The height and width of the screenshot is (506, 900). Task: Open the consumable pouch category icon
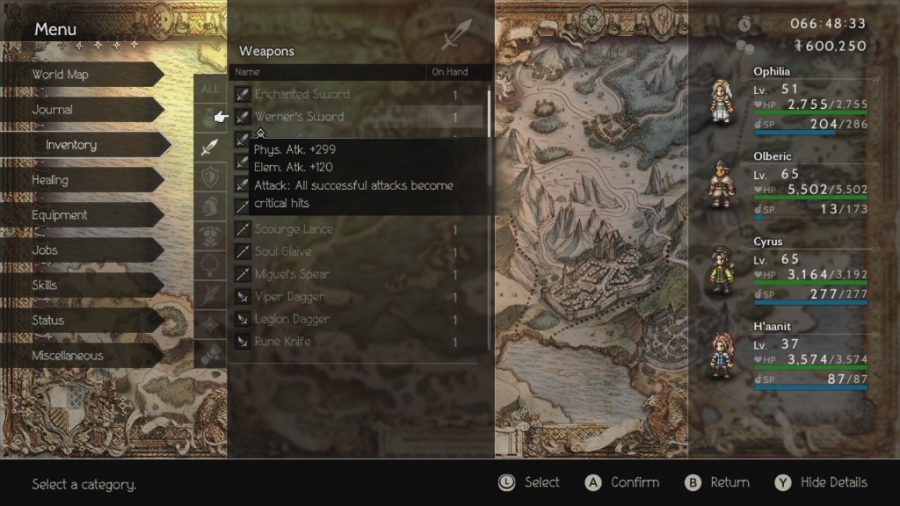(210, 118)
